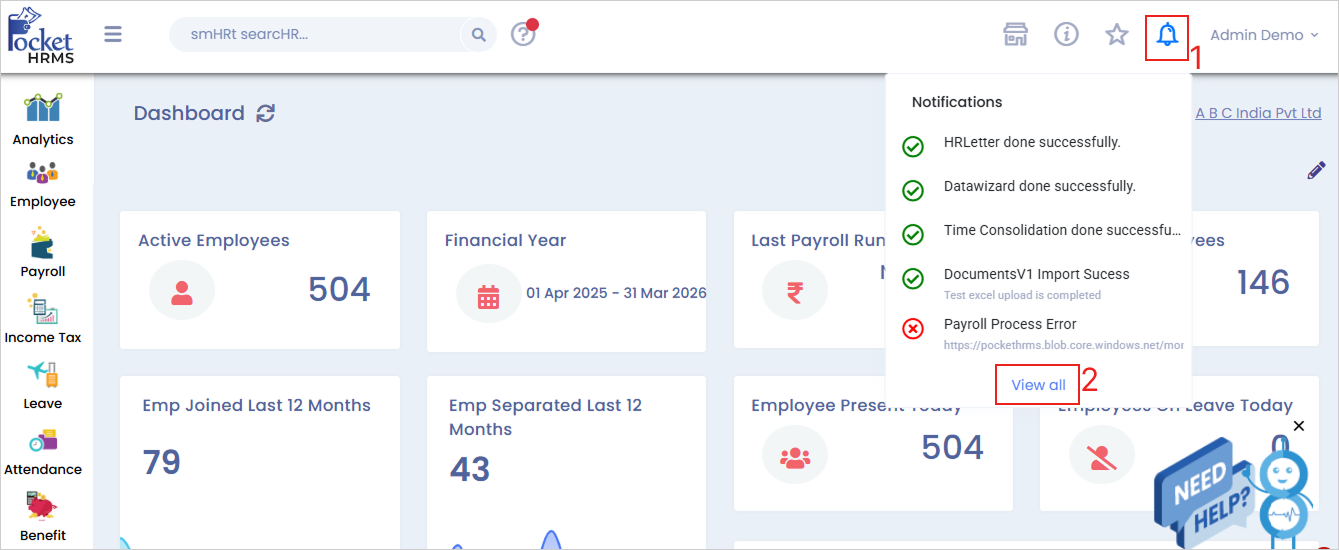Open A B C India Pvt Ltd link
This screenshot has height=550, width=1339.
(x=1258, y=113)
